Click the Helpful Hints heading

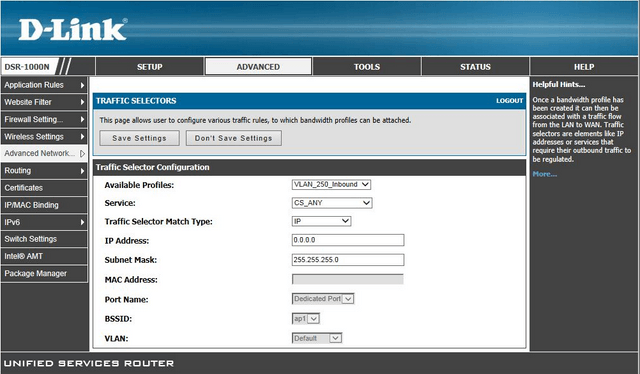(558, 85)
